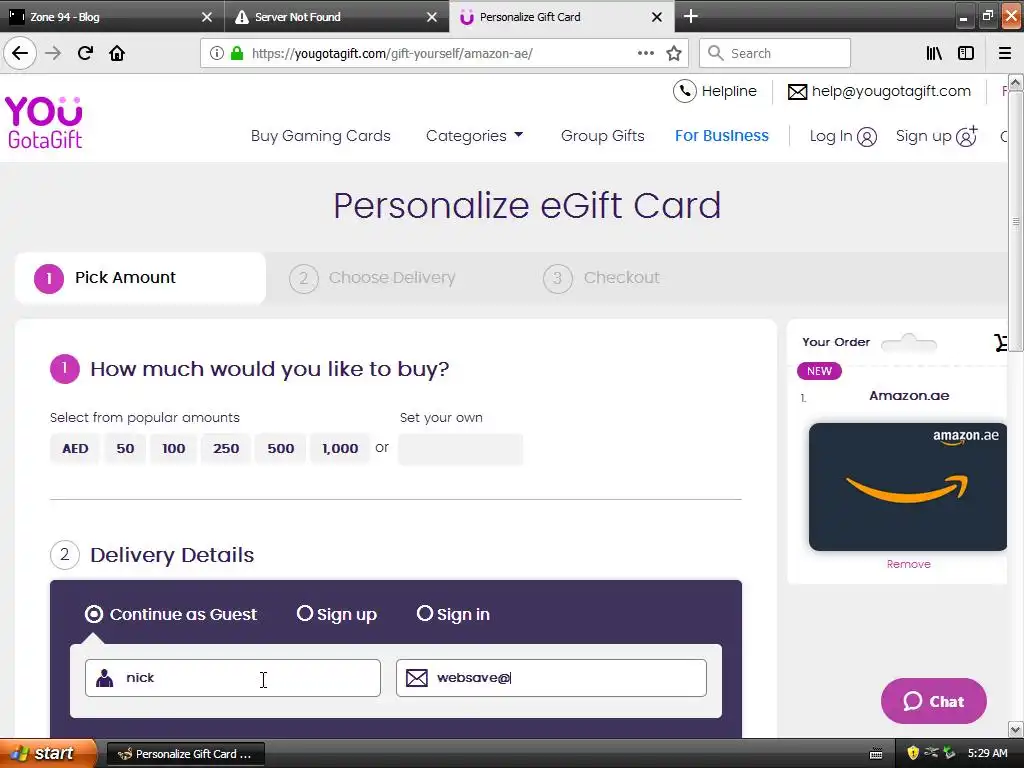Open the For Business link

point(722,136)
